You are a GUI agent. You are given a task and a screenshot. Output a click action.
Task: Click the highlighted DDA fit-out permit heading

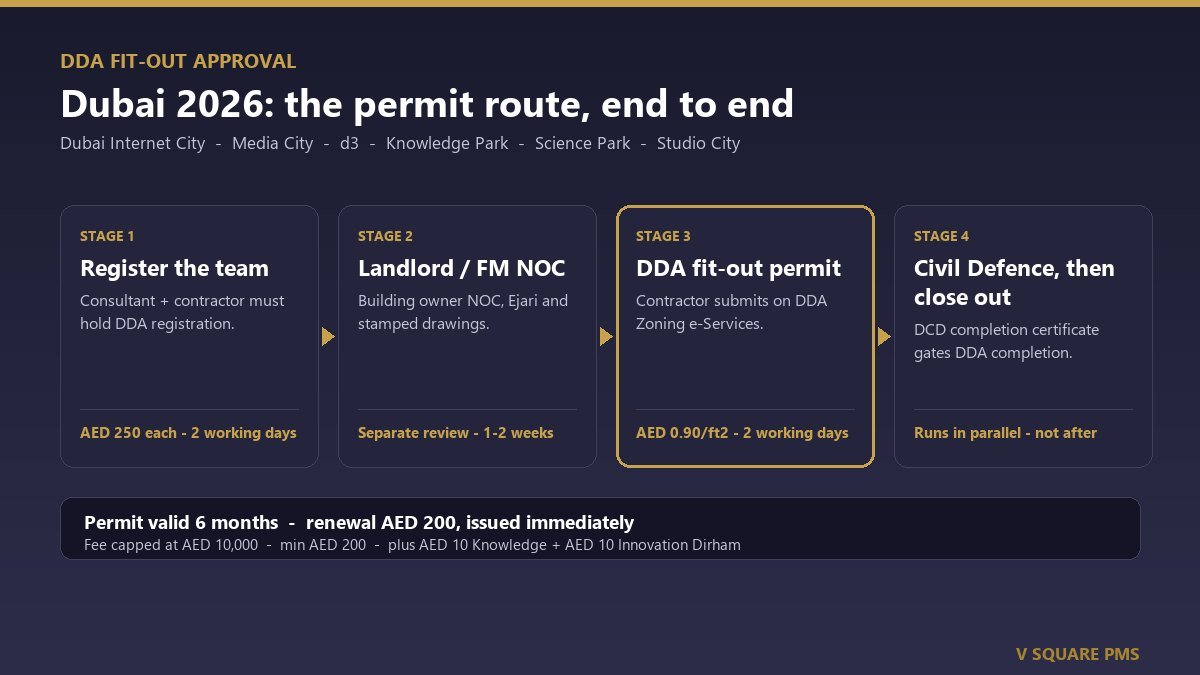[739, 268]
